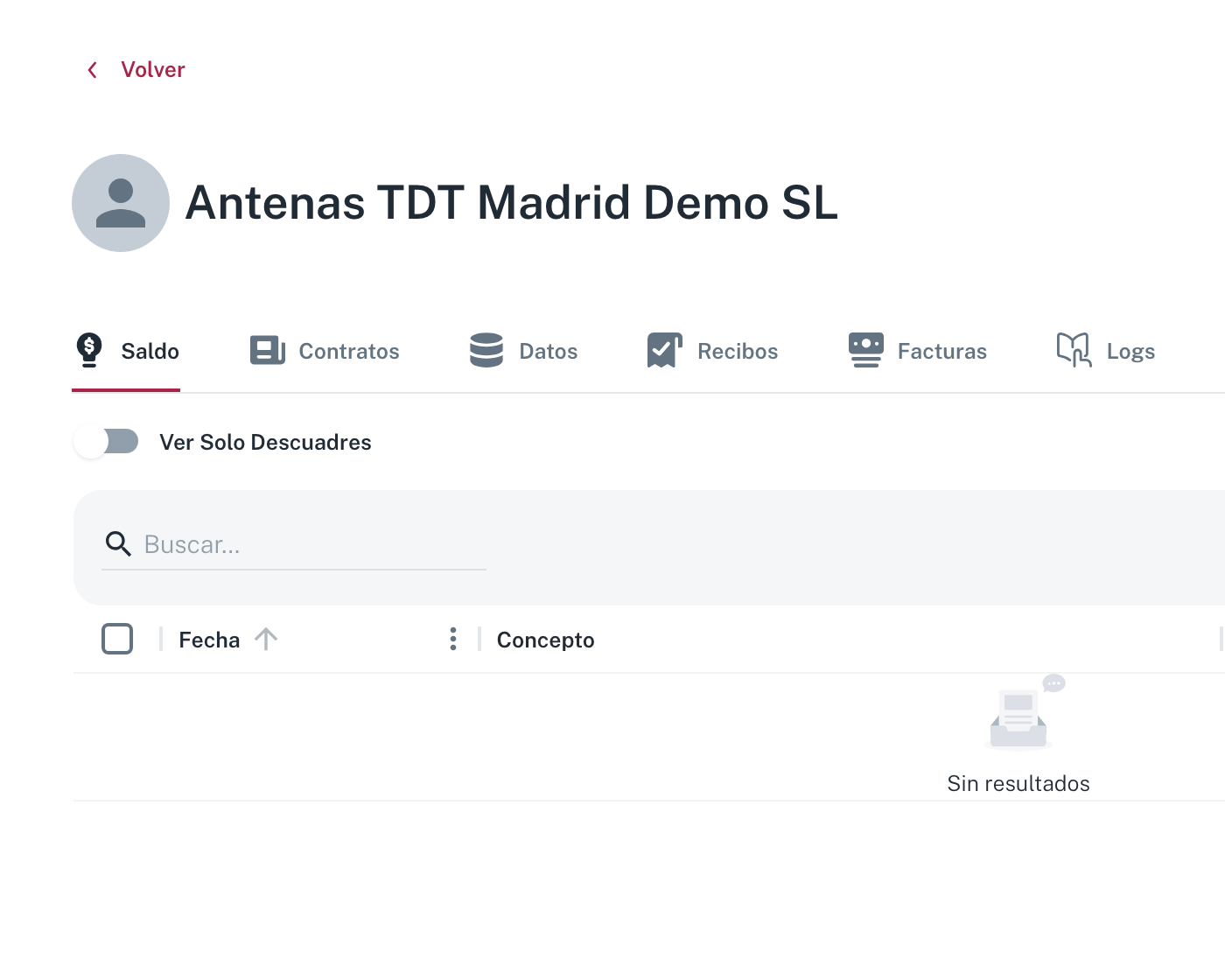The image size is (1225, 980).
Task: Open the Fecha column options menu
Action: 453,639
